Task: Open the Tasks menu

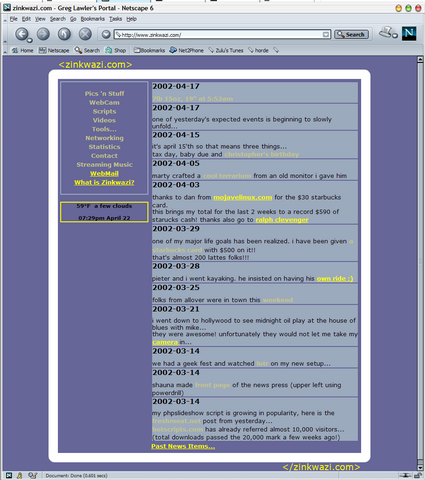Action: [x=115, y=19]
